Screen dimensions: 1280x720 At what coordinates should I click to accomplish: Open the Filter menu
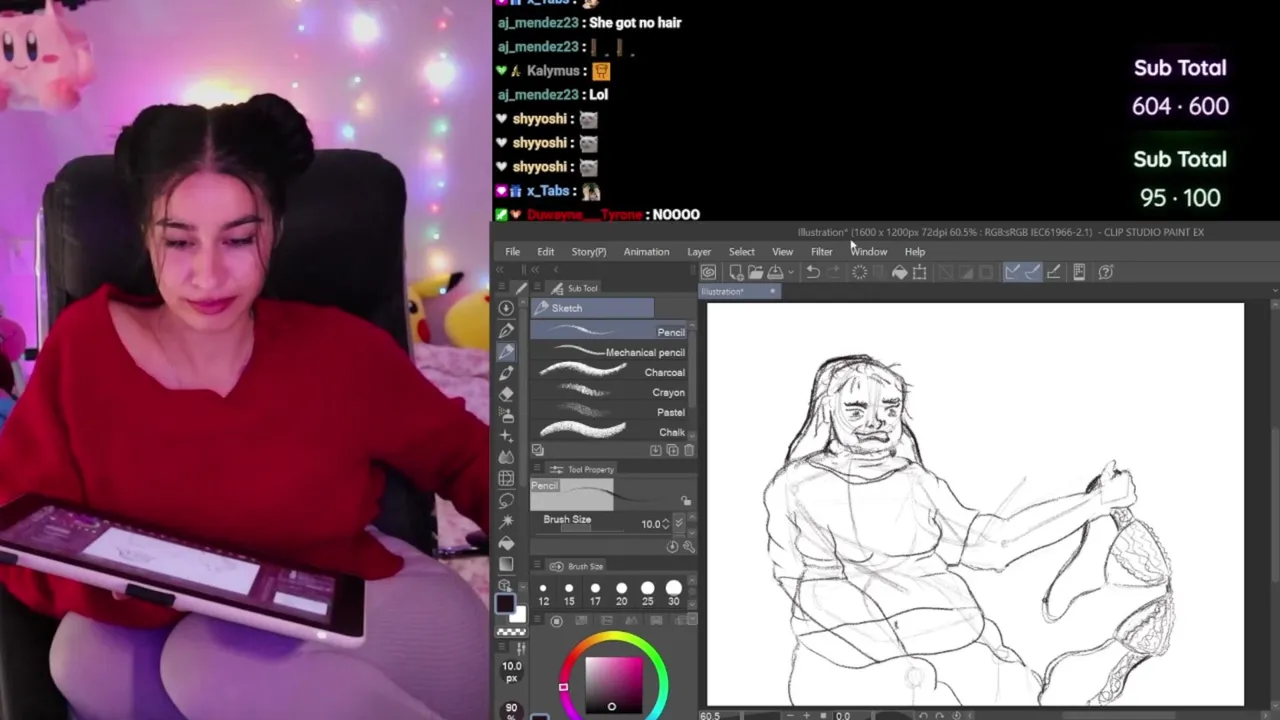coord(821,252)
